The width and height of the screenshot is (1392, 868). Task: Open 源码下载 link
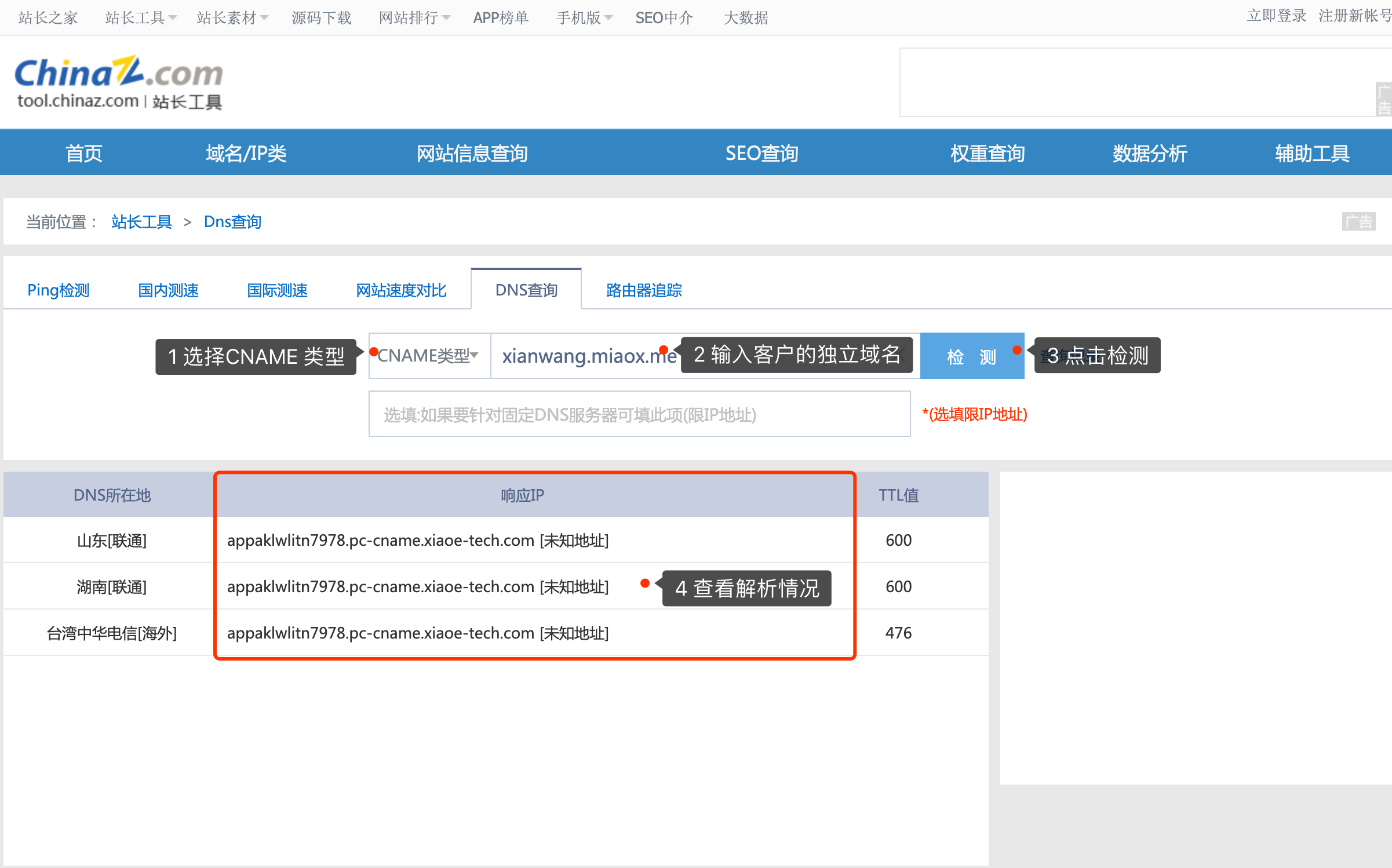(322, 18)
